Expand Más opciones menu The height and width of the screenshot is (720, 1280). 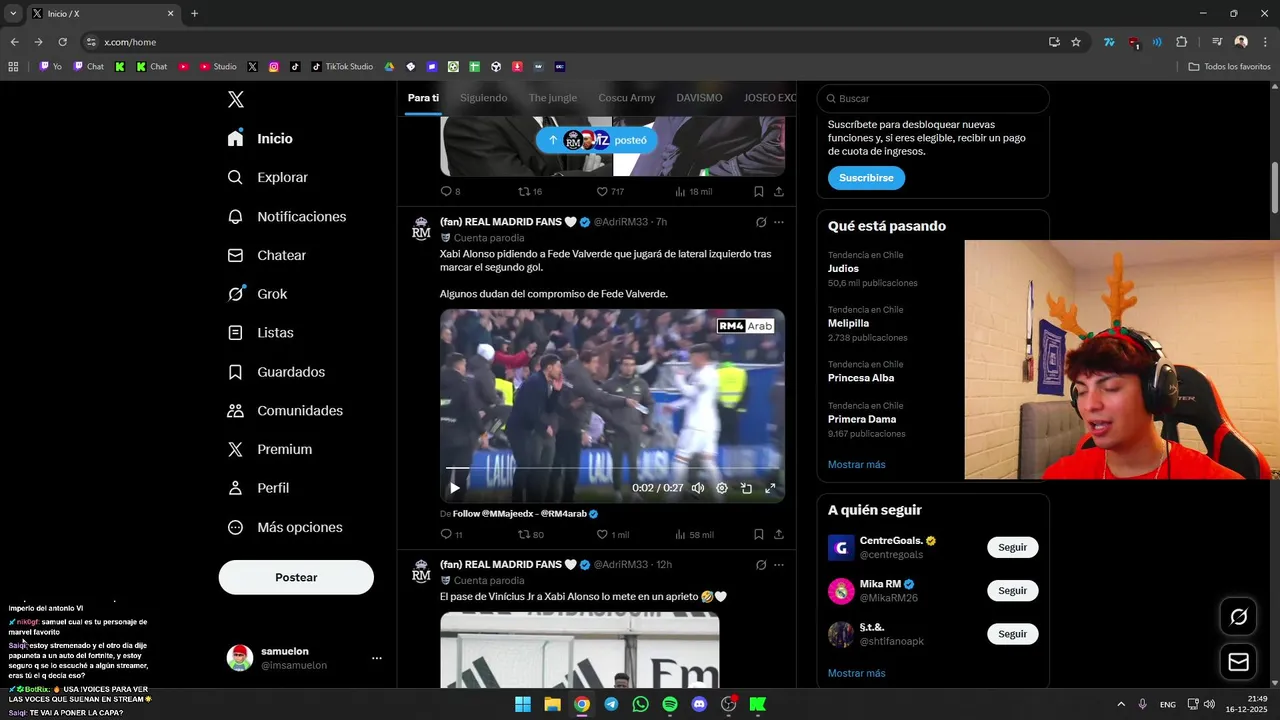[285, 527]
